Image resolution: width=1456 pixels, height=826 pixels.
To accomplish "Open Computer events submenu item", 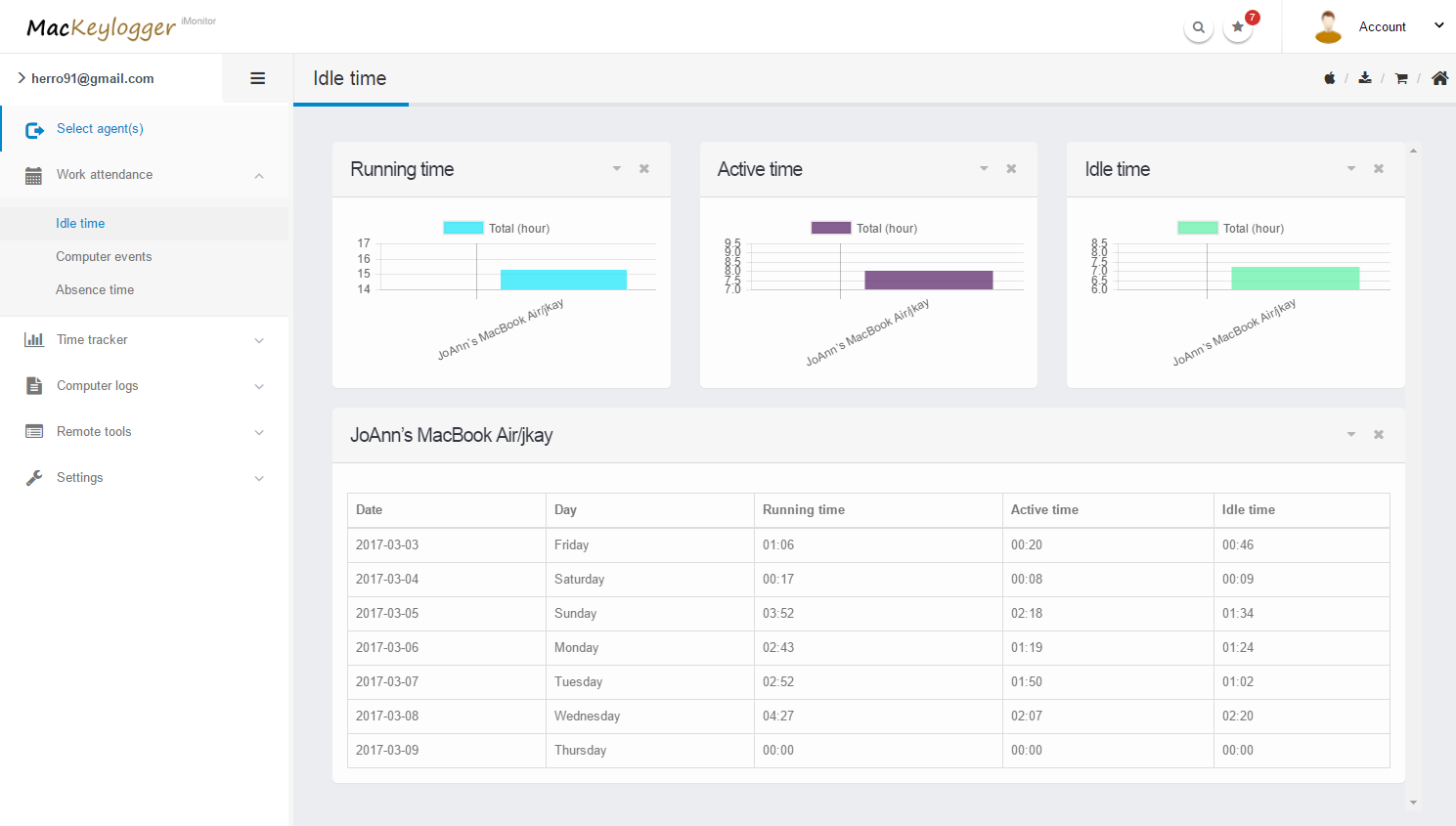I will coord(104,257).
